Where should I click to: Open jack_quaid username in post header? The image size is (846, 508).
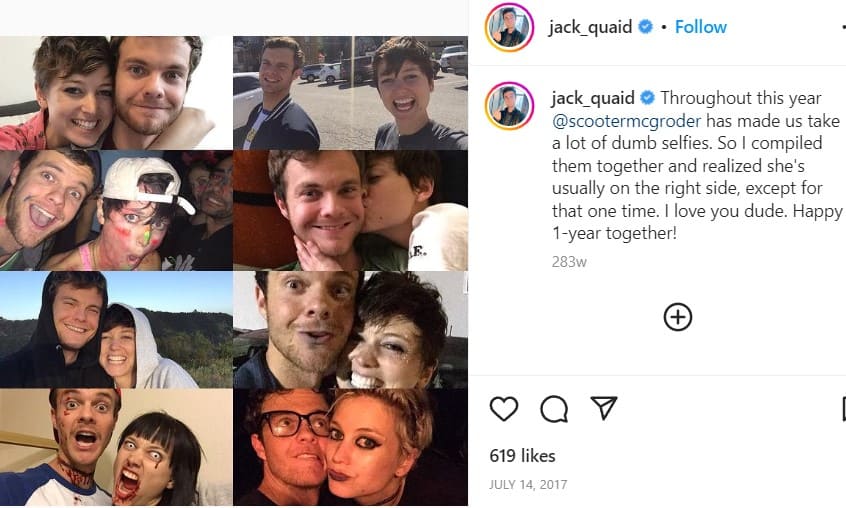pyautogui.click(x=590, y=27)
